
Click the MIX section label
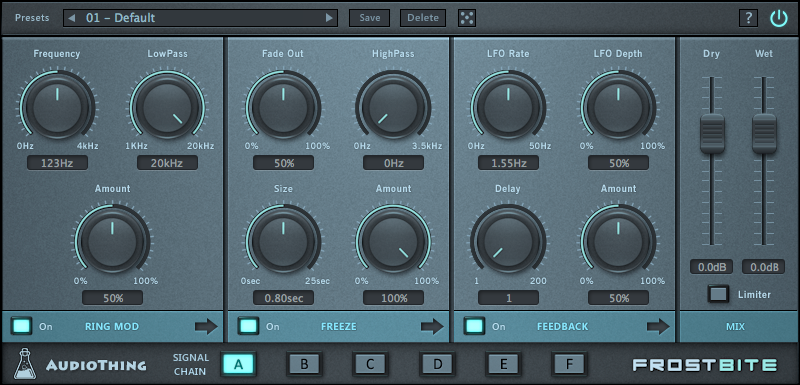[736, 326]
